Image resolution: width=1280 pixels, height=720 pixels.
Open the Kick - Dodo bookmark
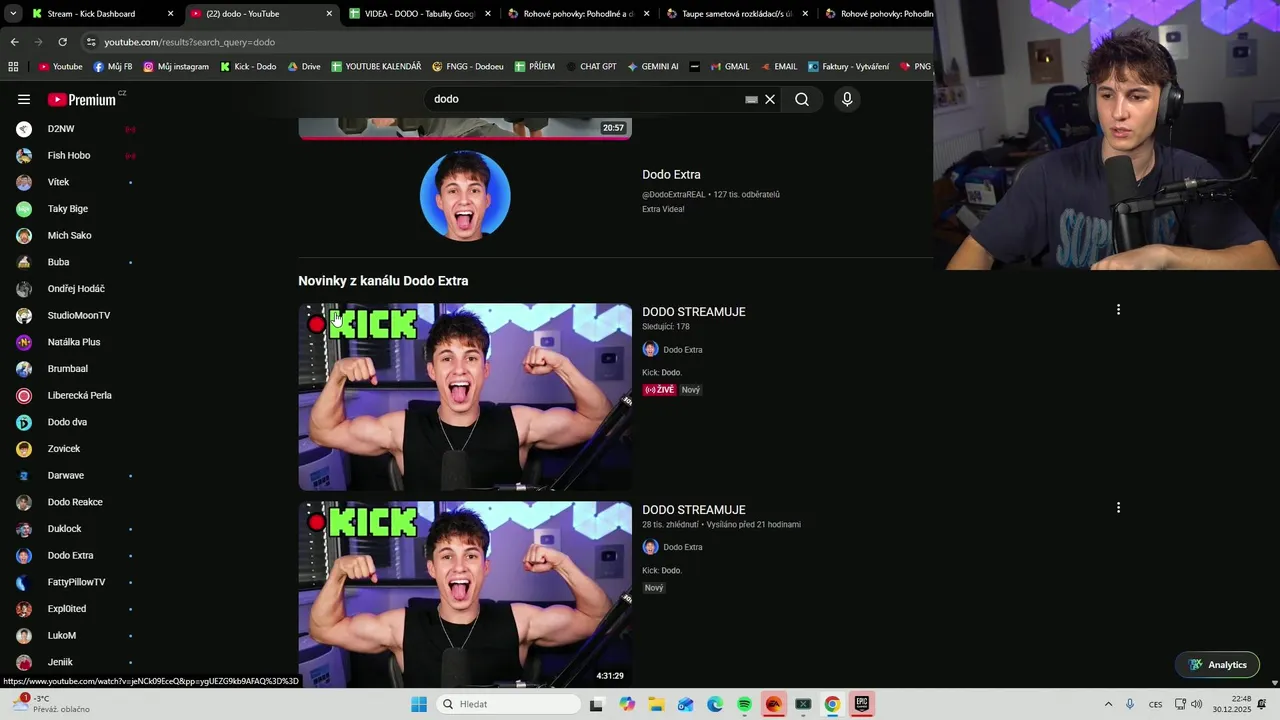click(248, 67)
